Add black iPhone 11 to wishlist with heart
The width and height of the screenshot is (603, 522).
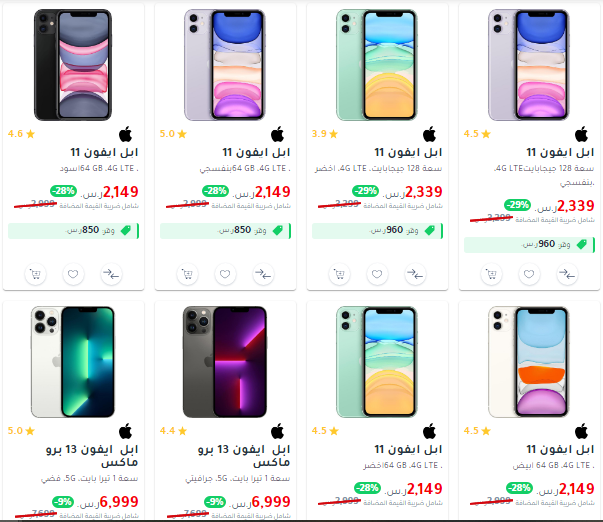[x=73, y=275]
